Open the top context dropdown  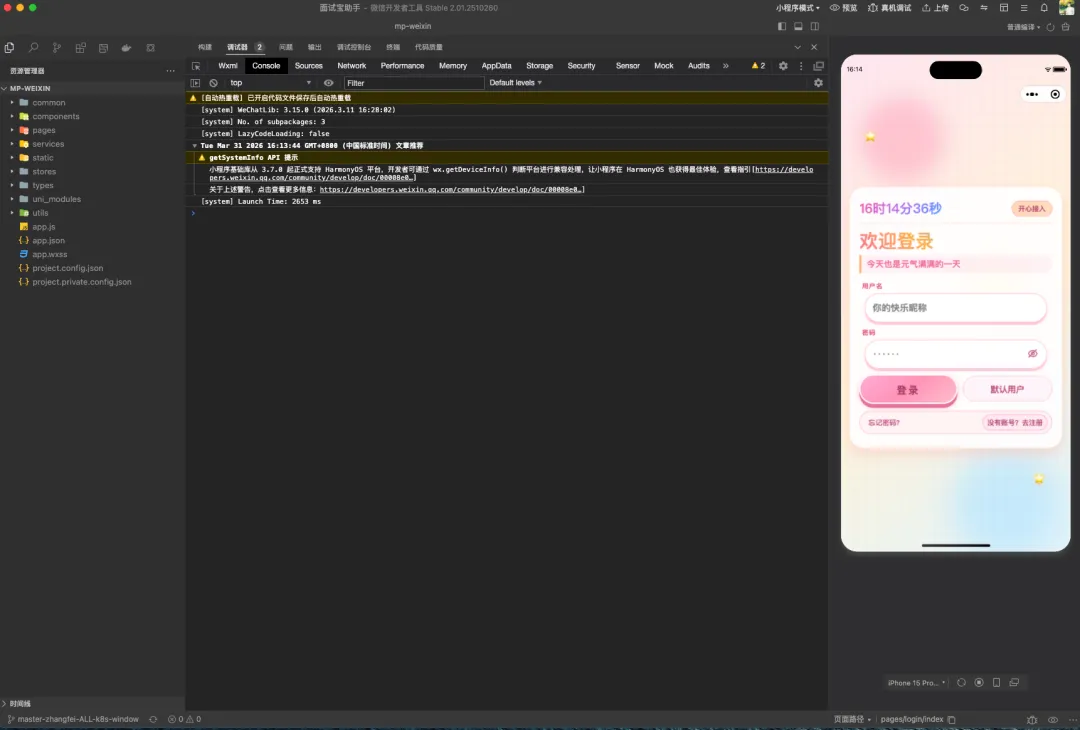coord(270,83)
